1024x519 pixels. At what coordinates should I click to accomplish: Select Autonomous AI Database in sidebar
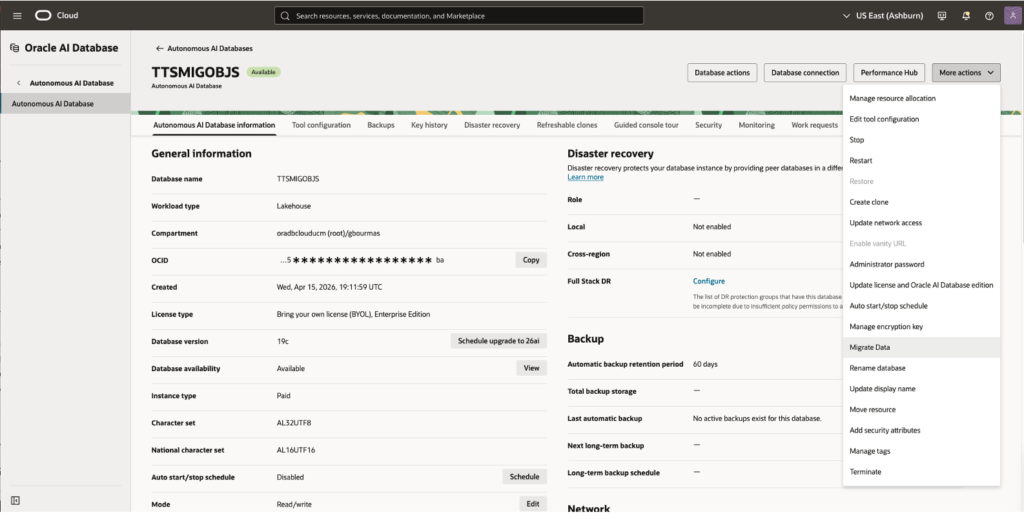pos(65,104)
